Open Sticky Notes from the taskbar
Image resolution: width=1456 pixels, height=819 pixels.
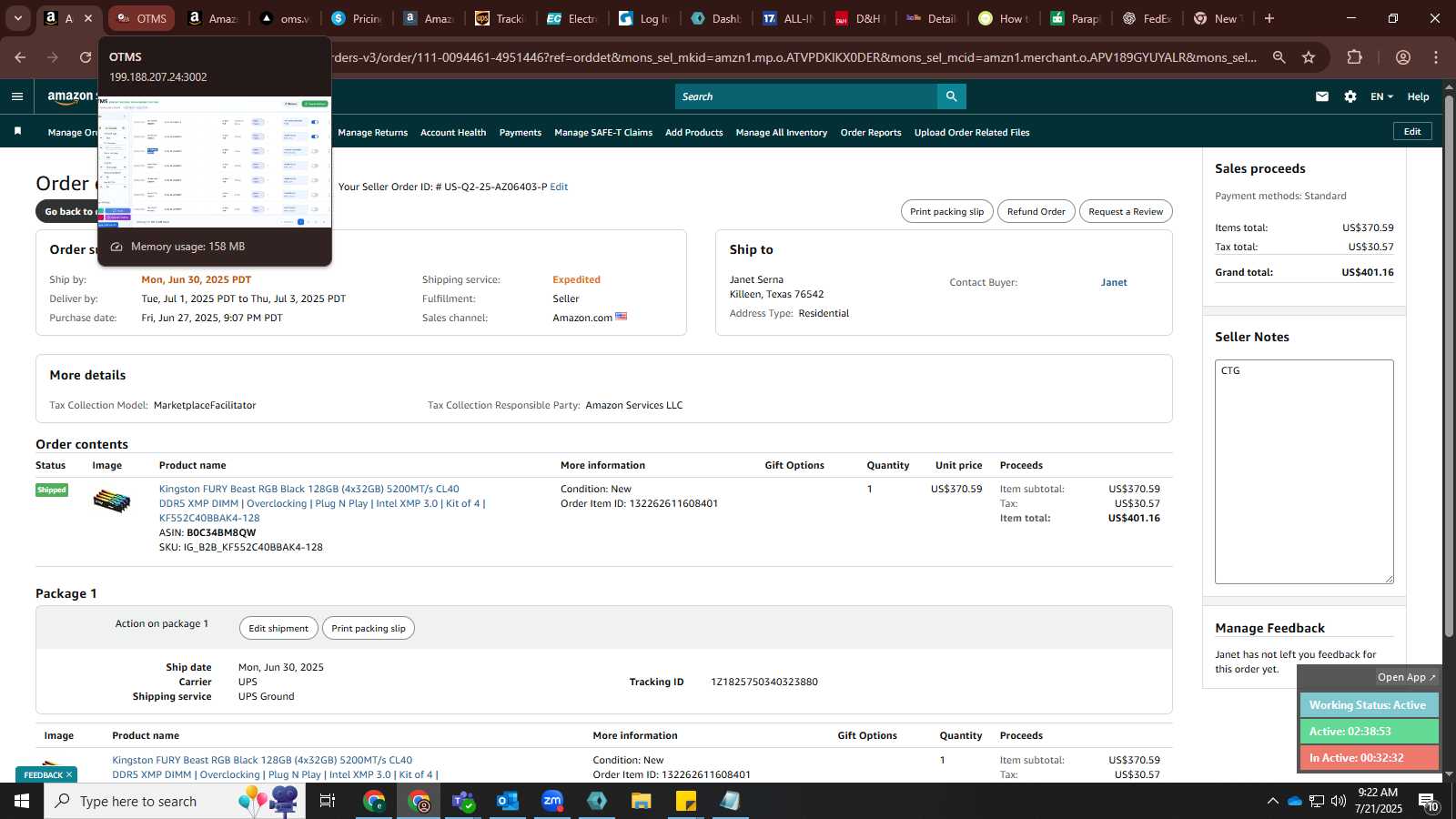686,801
